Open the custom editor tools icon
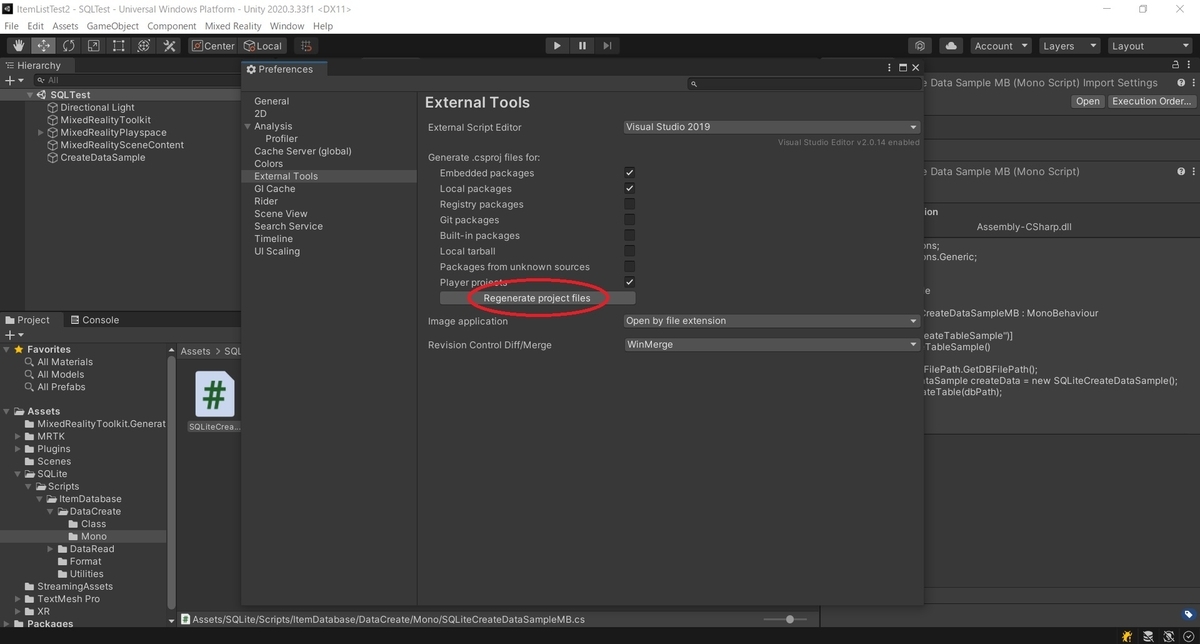Viewport: 1200px width, 644px height. (x=168, y=45)
